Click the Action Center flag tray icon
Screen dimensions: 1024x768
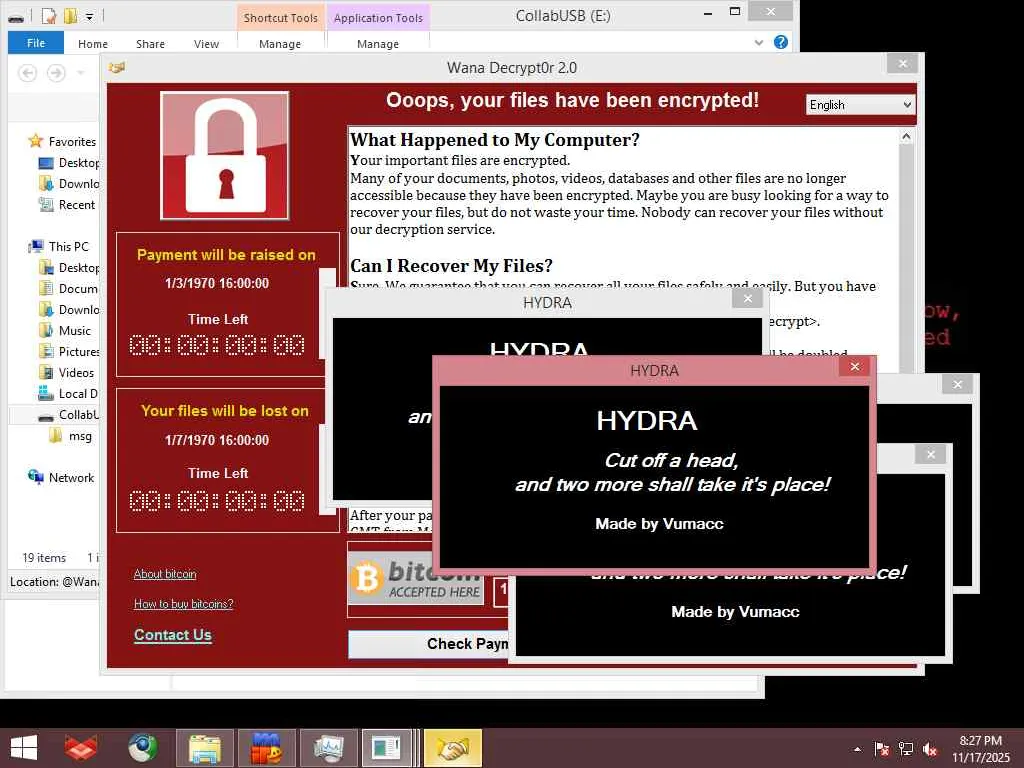882,749
